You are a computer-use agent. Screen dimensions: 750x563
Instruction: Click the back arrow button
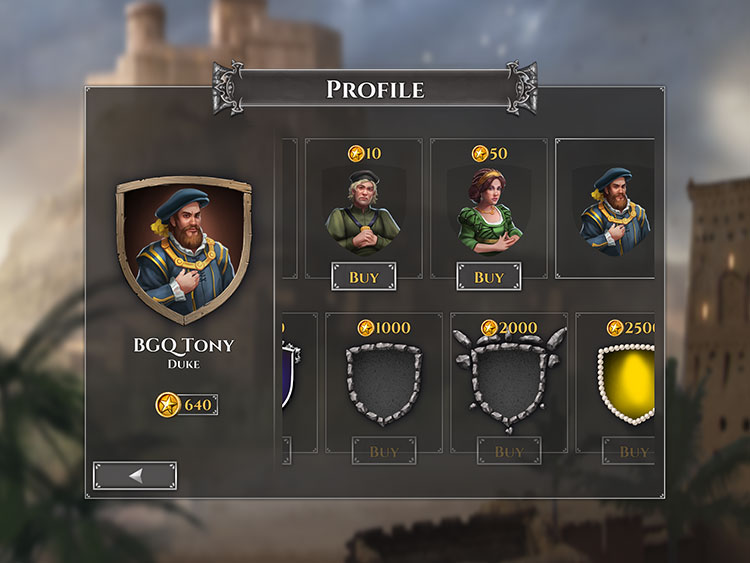(135, 475)
